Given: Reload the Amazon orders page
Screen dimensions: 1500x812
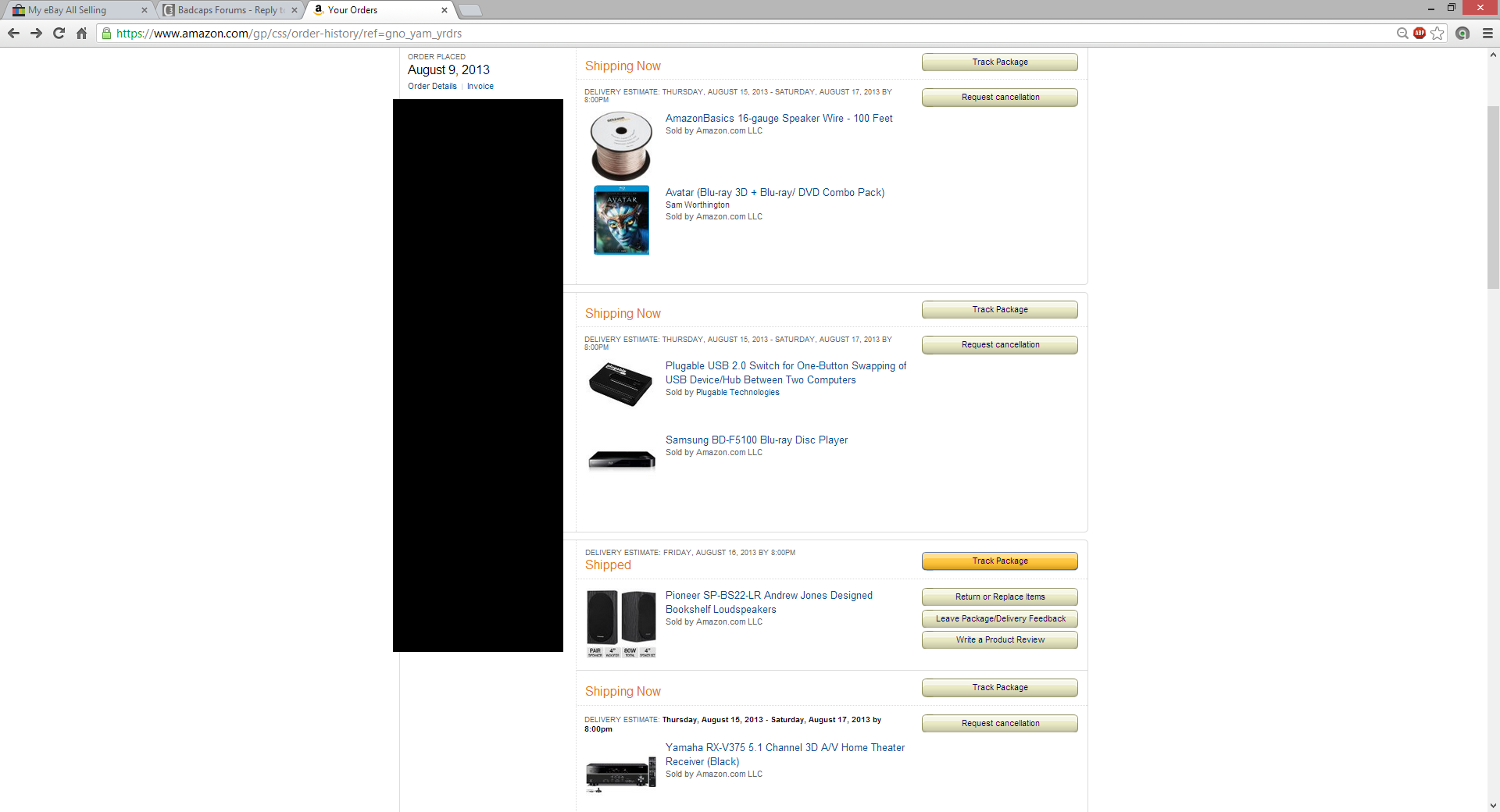Looking at the screenshot, I should pos(59,33).
